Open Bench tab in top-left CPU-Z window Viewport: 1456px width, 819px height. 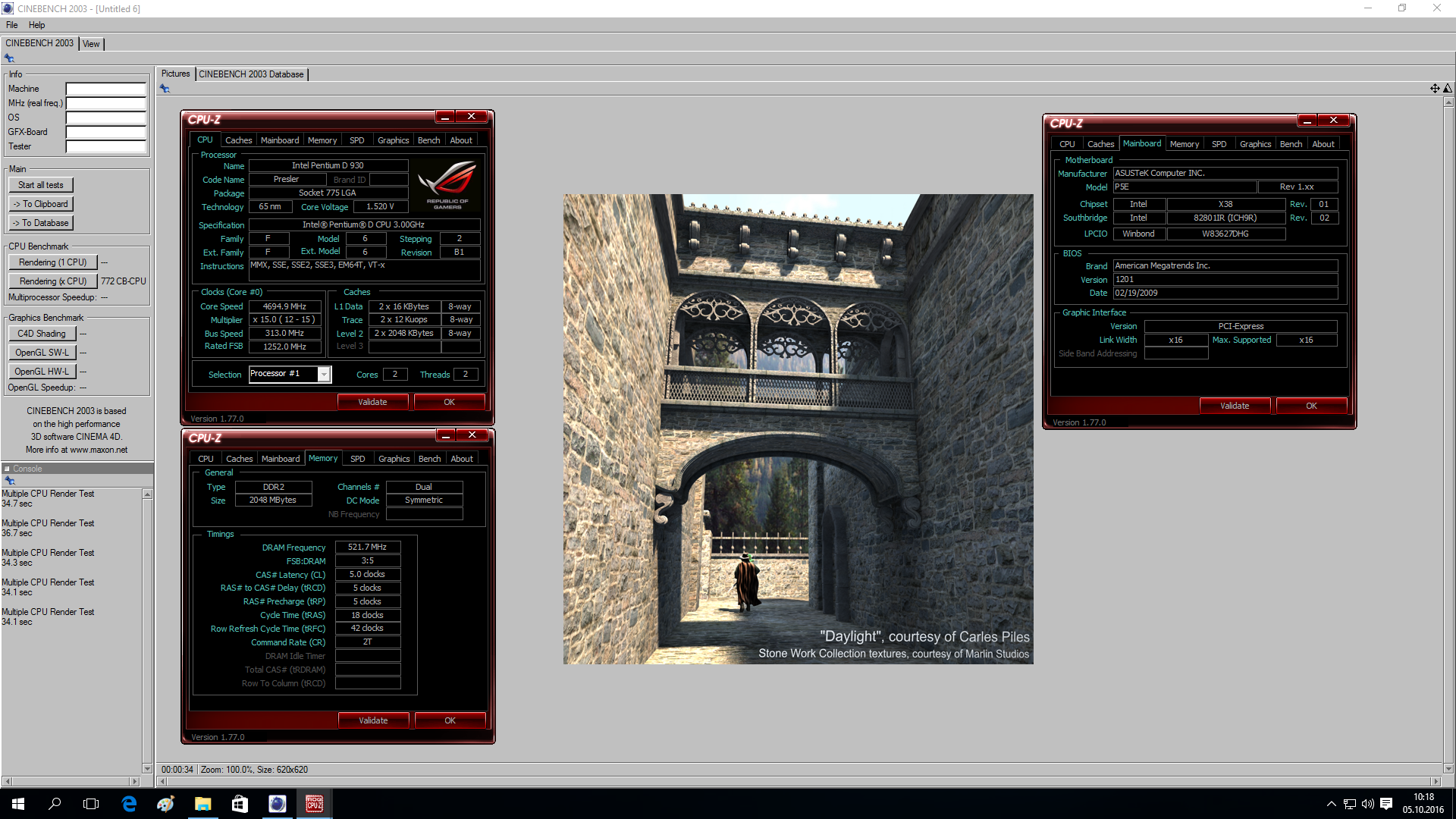[429, 140]
